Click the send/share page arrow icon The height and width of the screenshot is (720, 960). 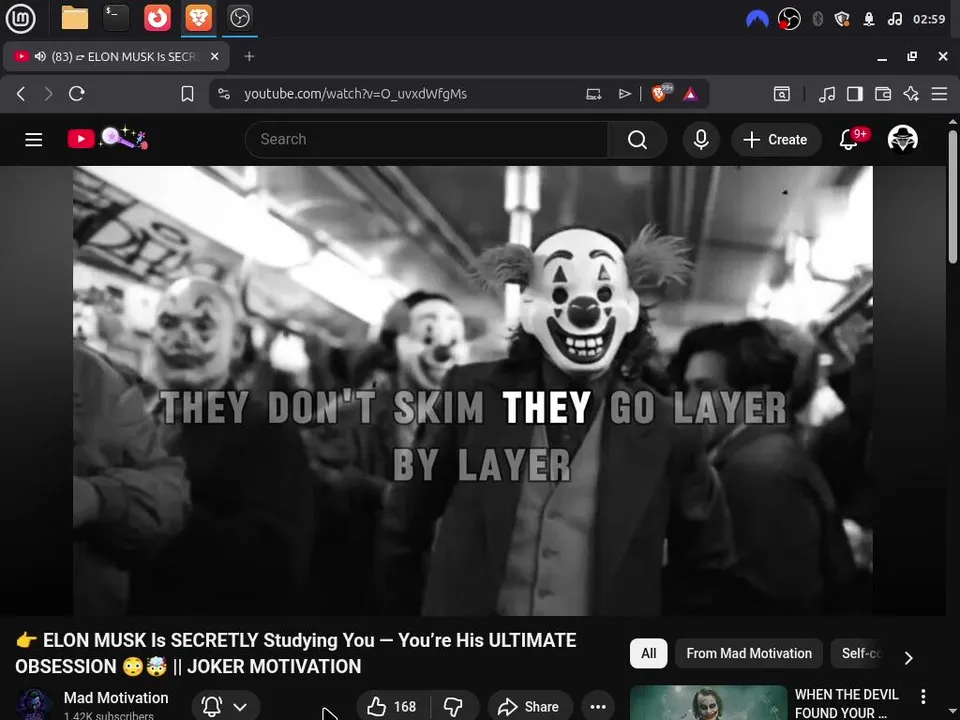(x=624, y=94)
